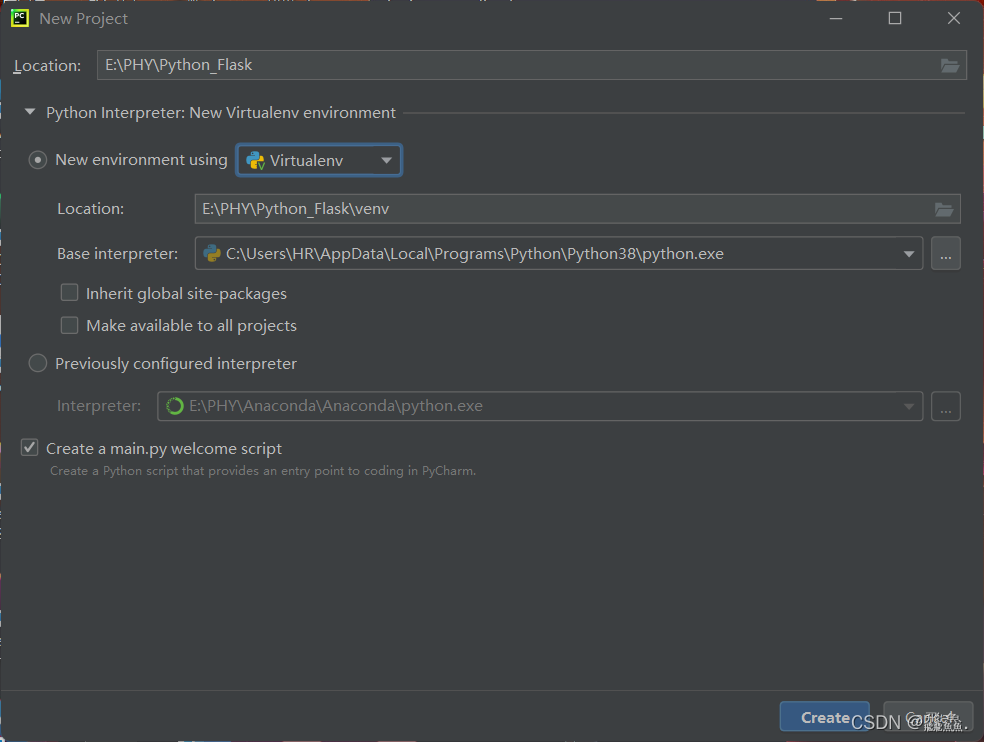Enable Inherit global site-packages

(70, 293)
